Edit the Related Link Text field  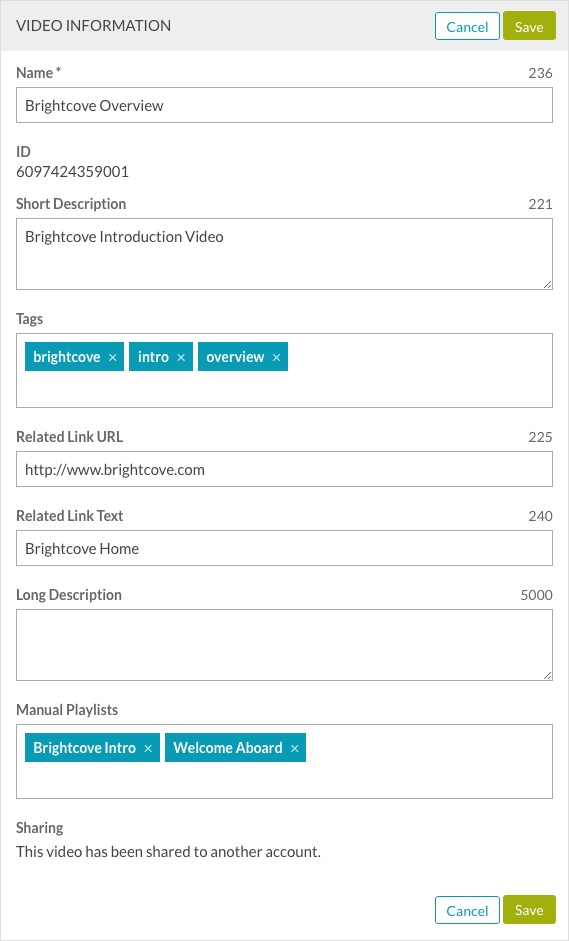[284, 549]
